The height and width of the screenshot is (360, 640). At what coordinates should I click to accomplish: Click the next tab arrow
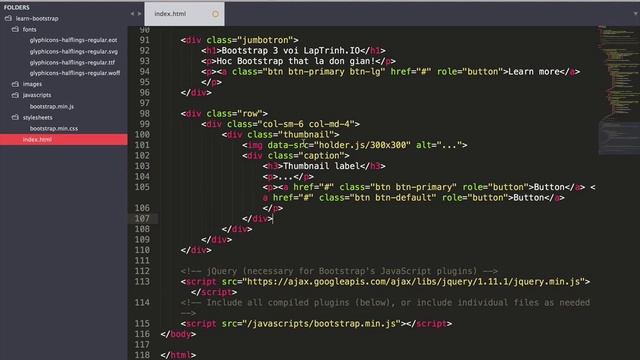139,14
